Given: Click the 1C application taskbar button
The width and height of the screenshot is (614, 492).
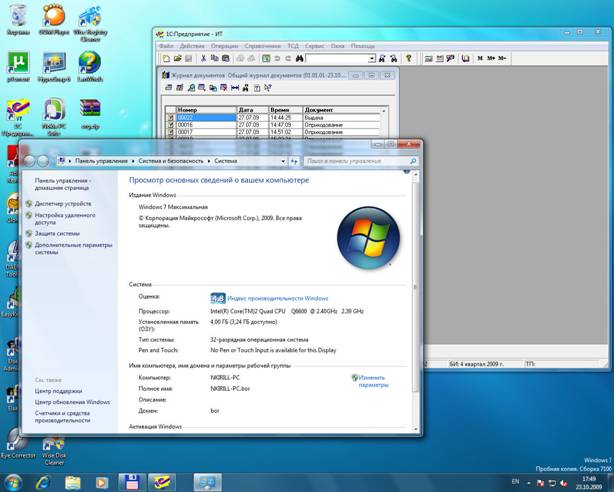Looking at the screenshot, I should [x=162, y=483].
